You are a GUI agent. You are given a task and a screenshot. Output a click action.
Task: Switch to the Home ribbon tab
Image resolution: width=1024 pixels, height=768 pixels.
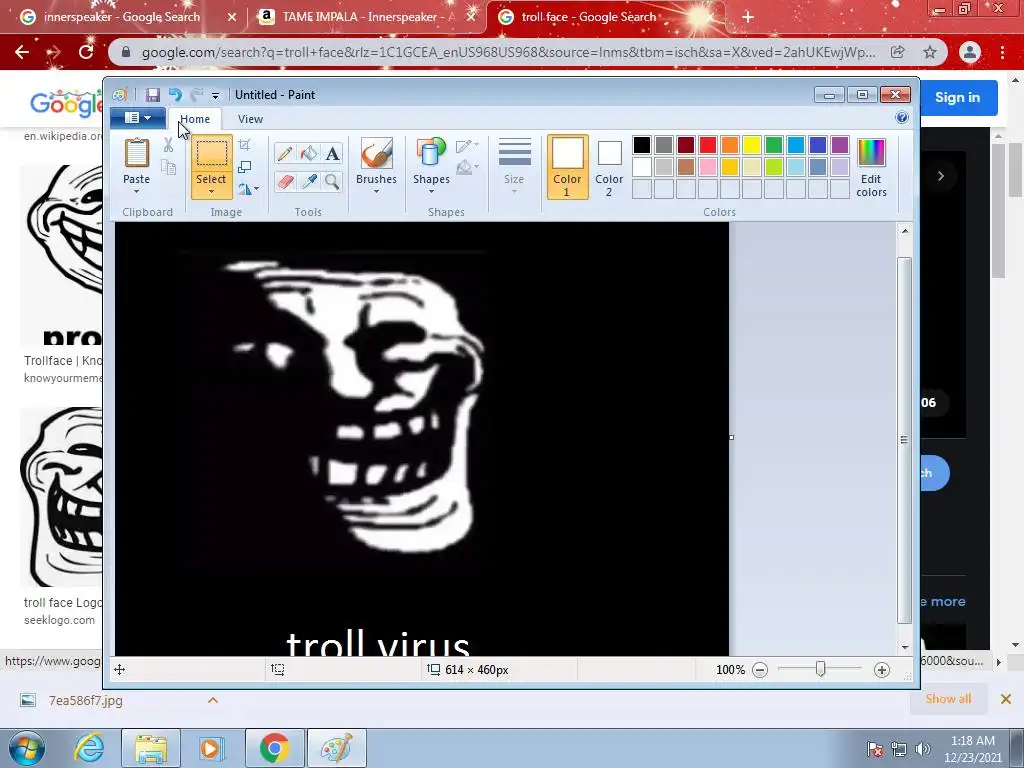tap(195, 119)
